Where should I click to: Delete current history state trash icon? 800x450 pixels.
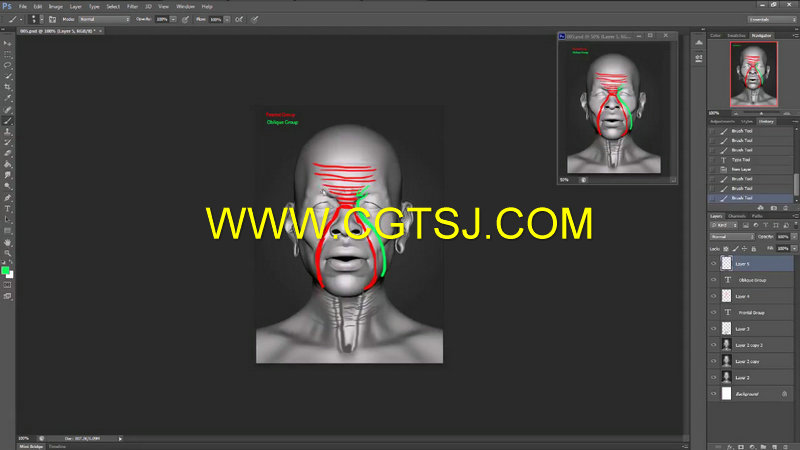(785, 208)
